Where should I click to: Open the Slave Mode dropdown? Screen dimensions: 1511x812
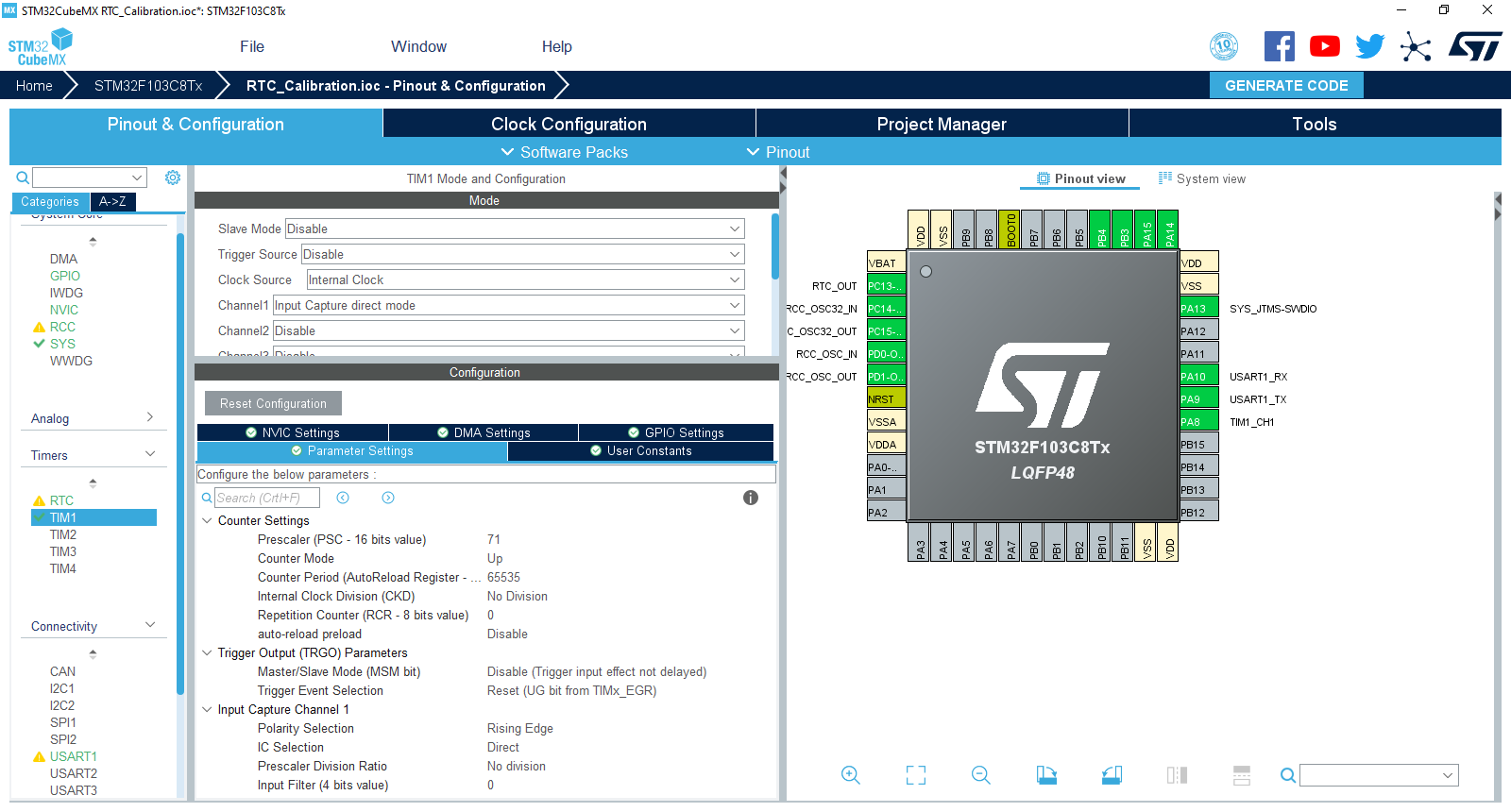point(515,228)
